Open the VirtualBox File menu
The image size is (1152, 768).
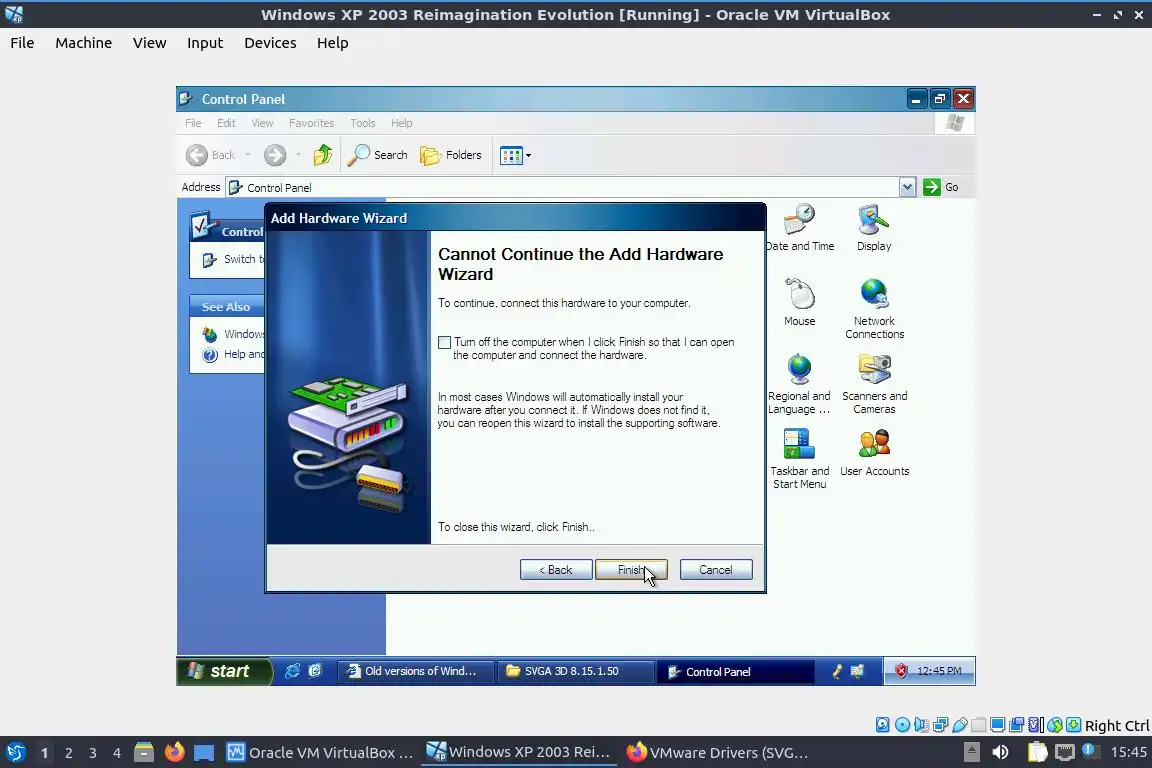coord(22,43)
